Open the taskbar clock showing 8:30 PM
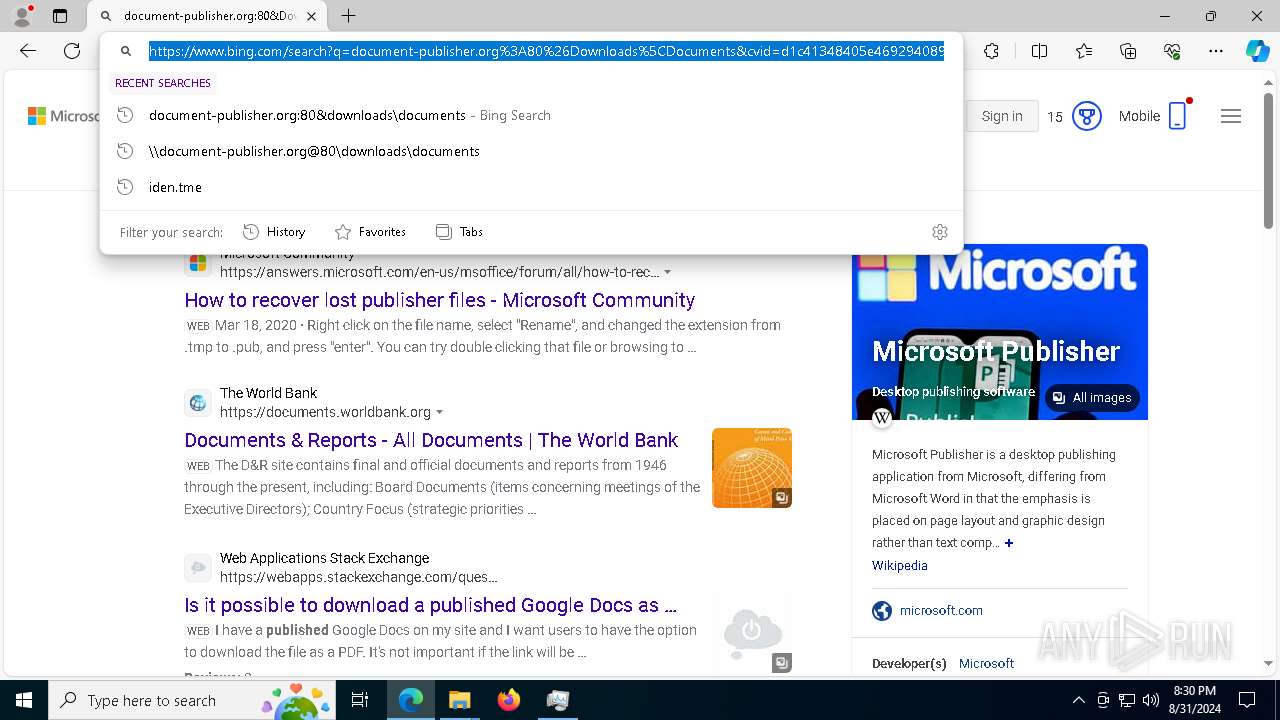 tap(1194, 700)
